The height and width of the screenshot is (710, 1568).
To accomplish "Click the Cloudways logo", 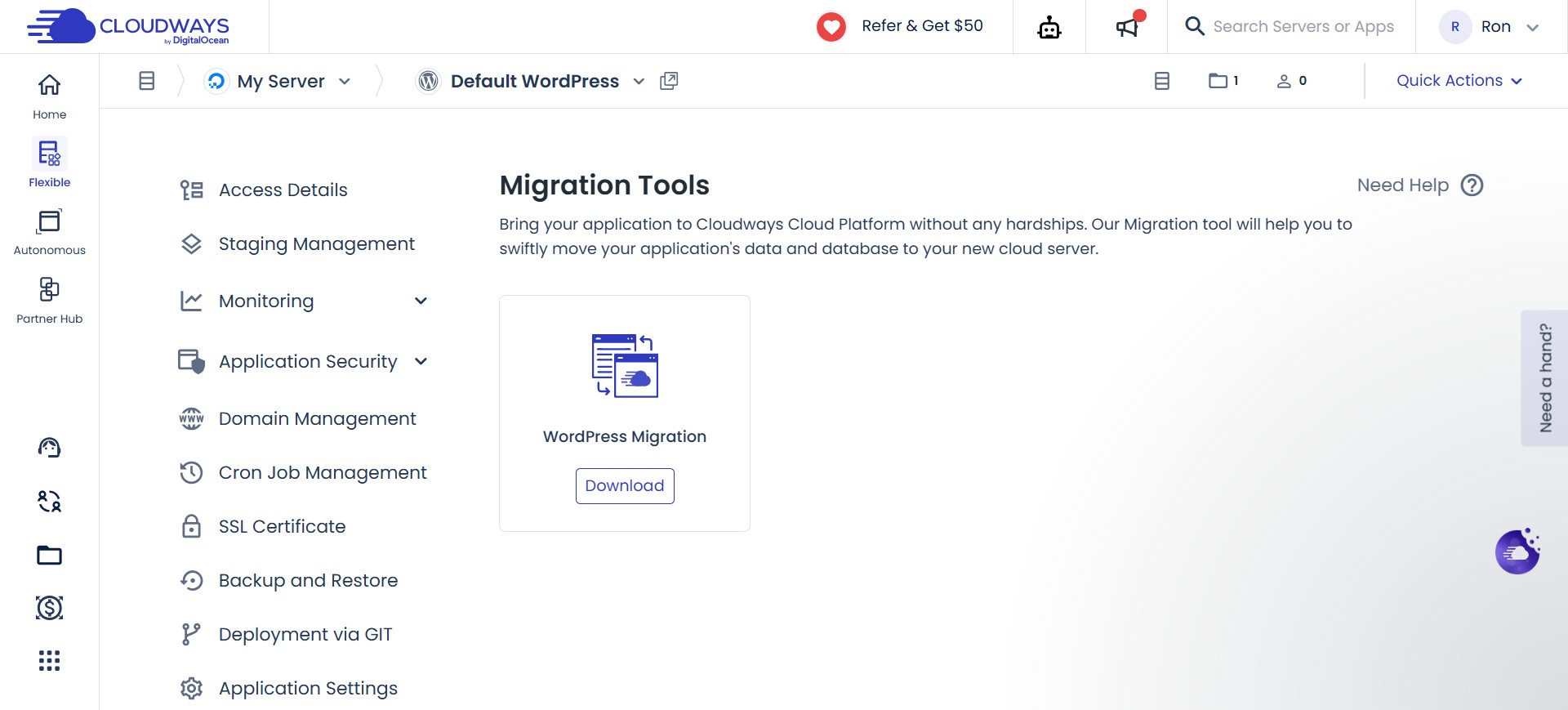I will point(128,26).
